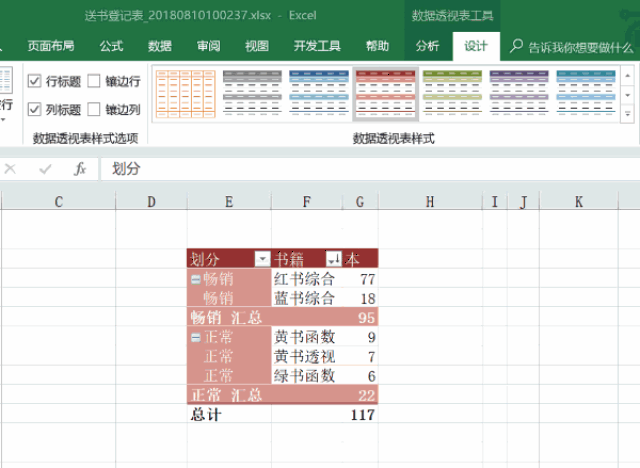Uncheck the 列标题 checkbox
This screenshot has width=640, height=468.
tap(34, 109)
